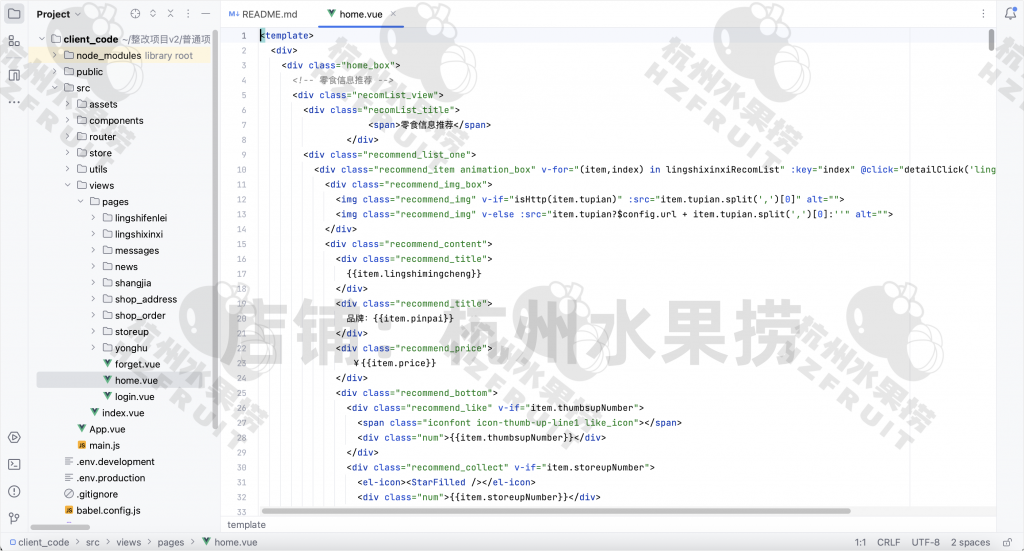
Task: Expand the node_modules folder
Action: pos(55,56)
